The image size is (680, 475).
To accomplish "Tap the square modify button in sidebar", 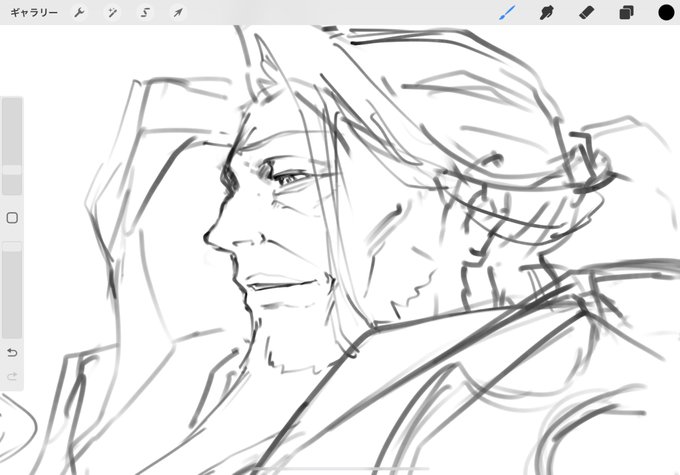I will coord(12,218).
